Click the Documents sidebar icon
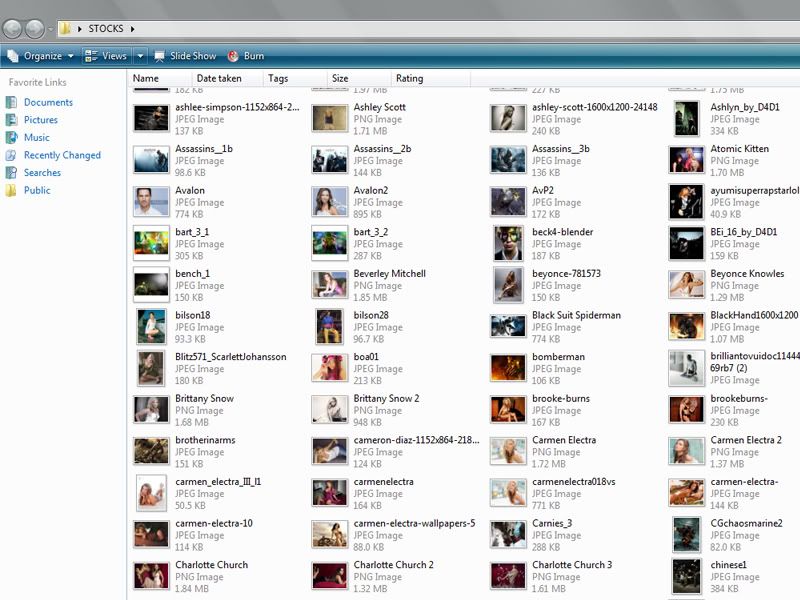 (x=11, y=103)
